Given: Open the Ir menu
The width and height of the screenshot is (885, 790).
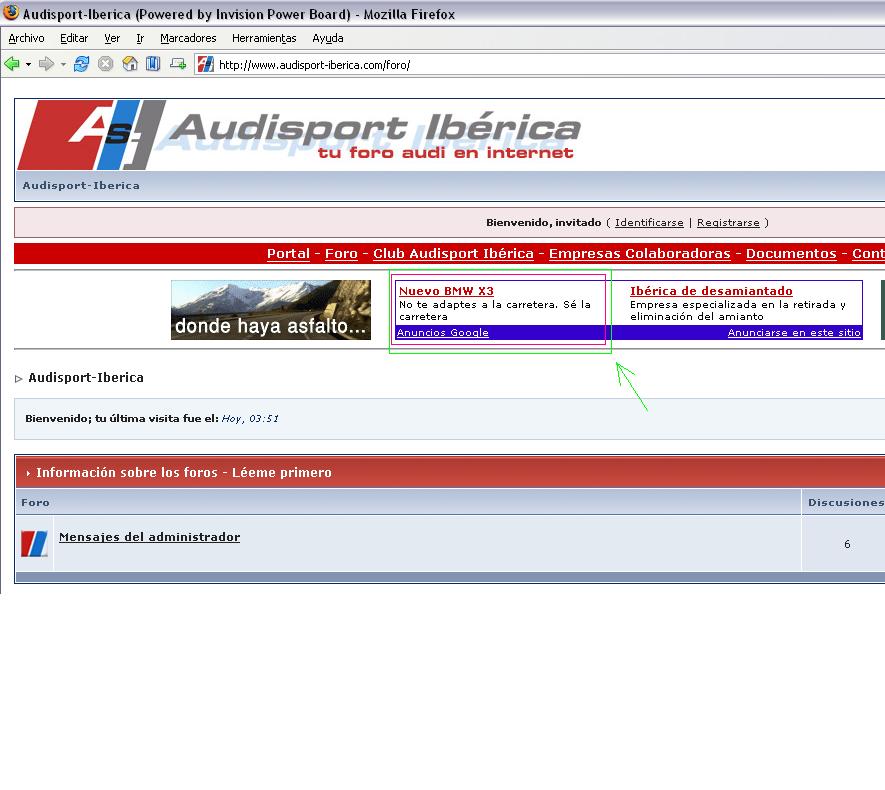Looking at the screenshot, I should click(x=140, y=38).
